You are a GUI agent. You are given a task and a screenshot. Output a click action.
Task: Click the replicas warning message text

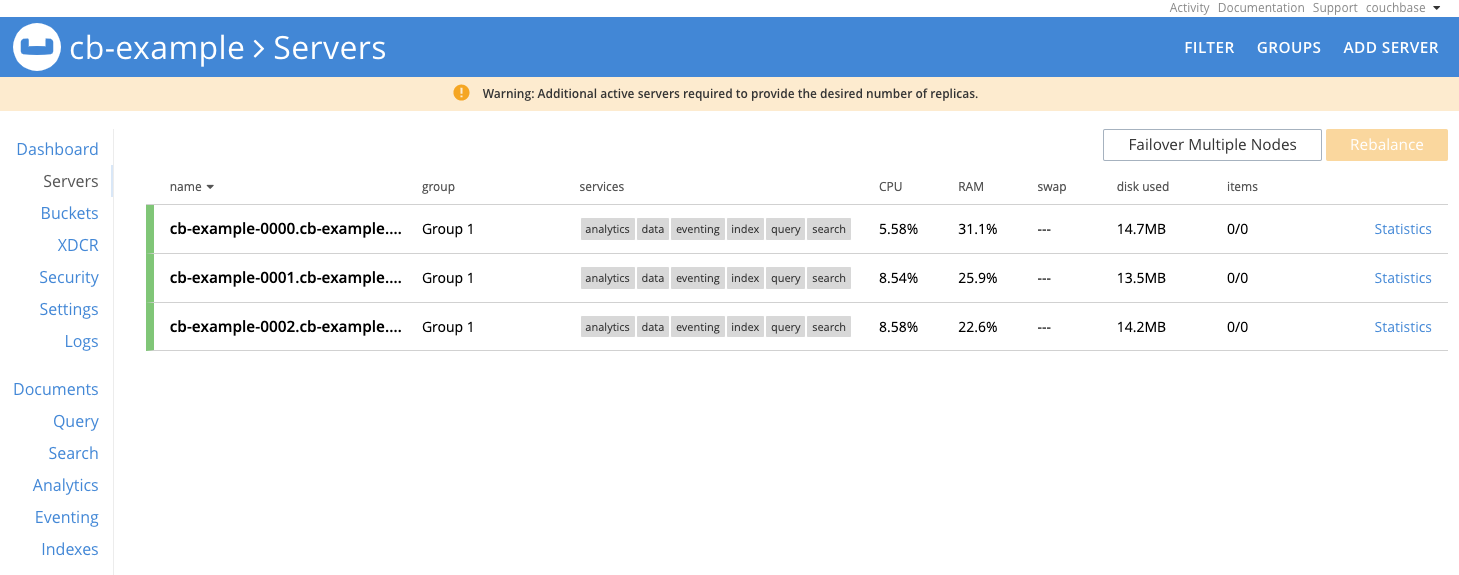[x=730, y=94]
